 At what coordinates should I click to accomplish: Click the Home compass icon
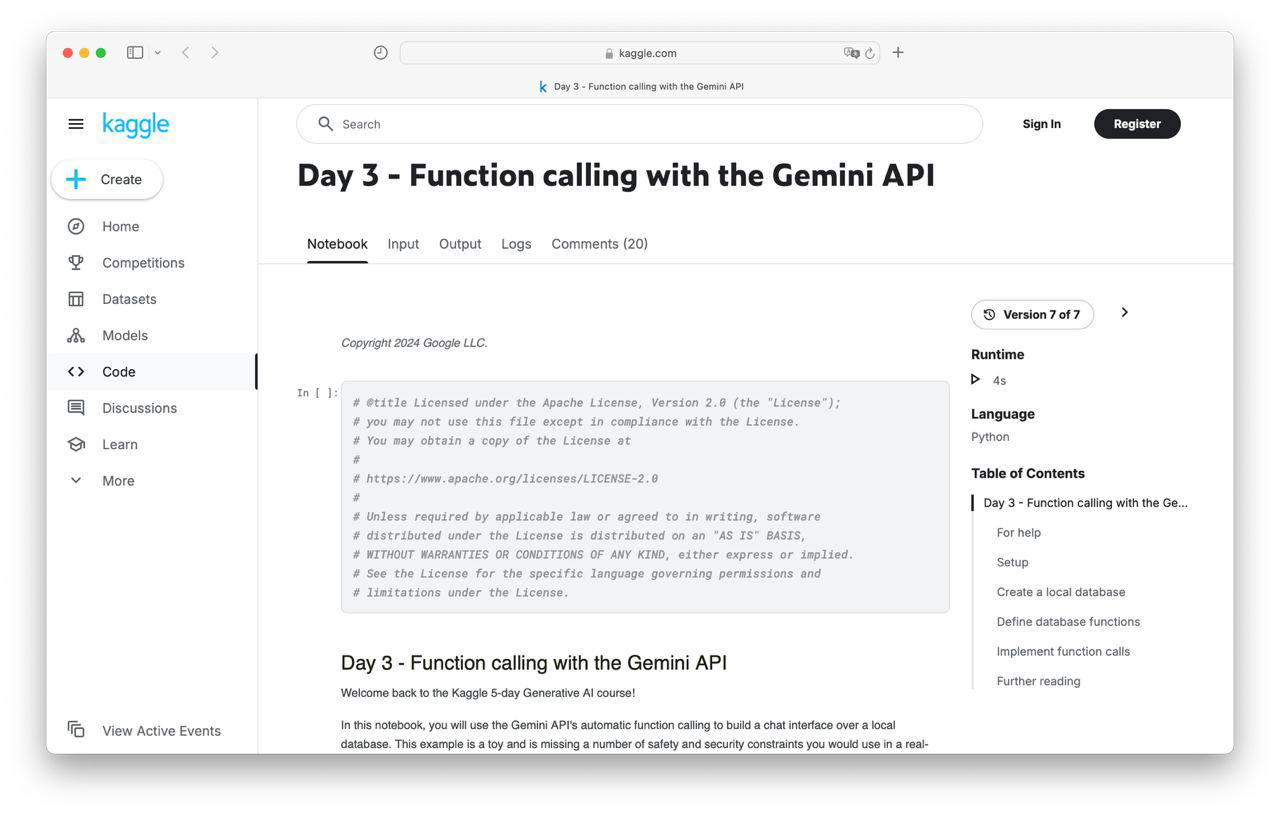pyautogui.click(x=76, y=227)
